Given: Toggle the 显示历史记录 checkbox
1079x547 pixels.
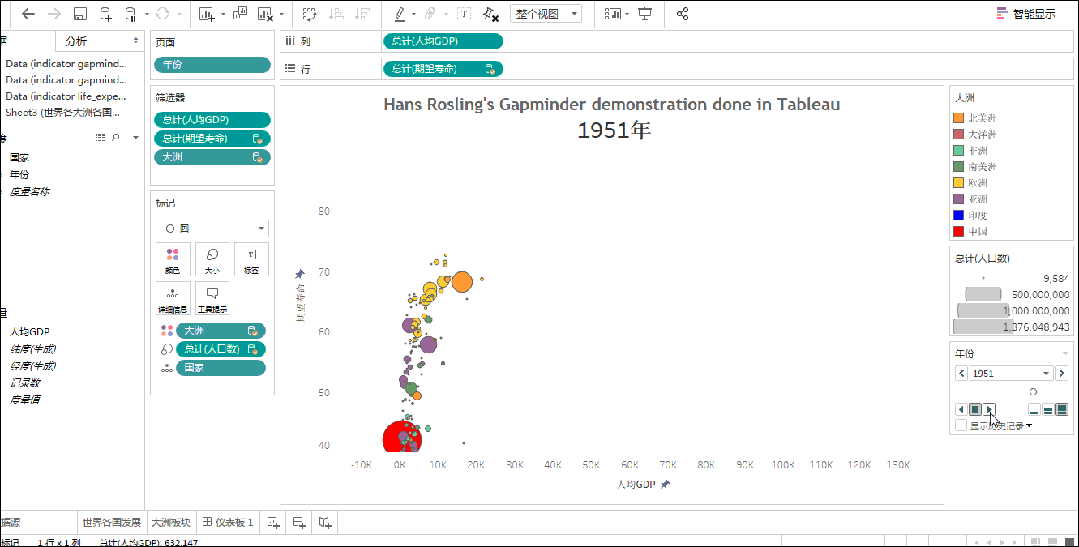Looking at the screenshot, I should click(x=961, y=425).
